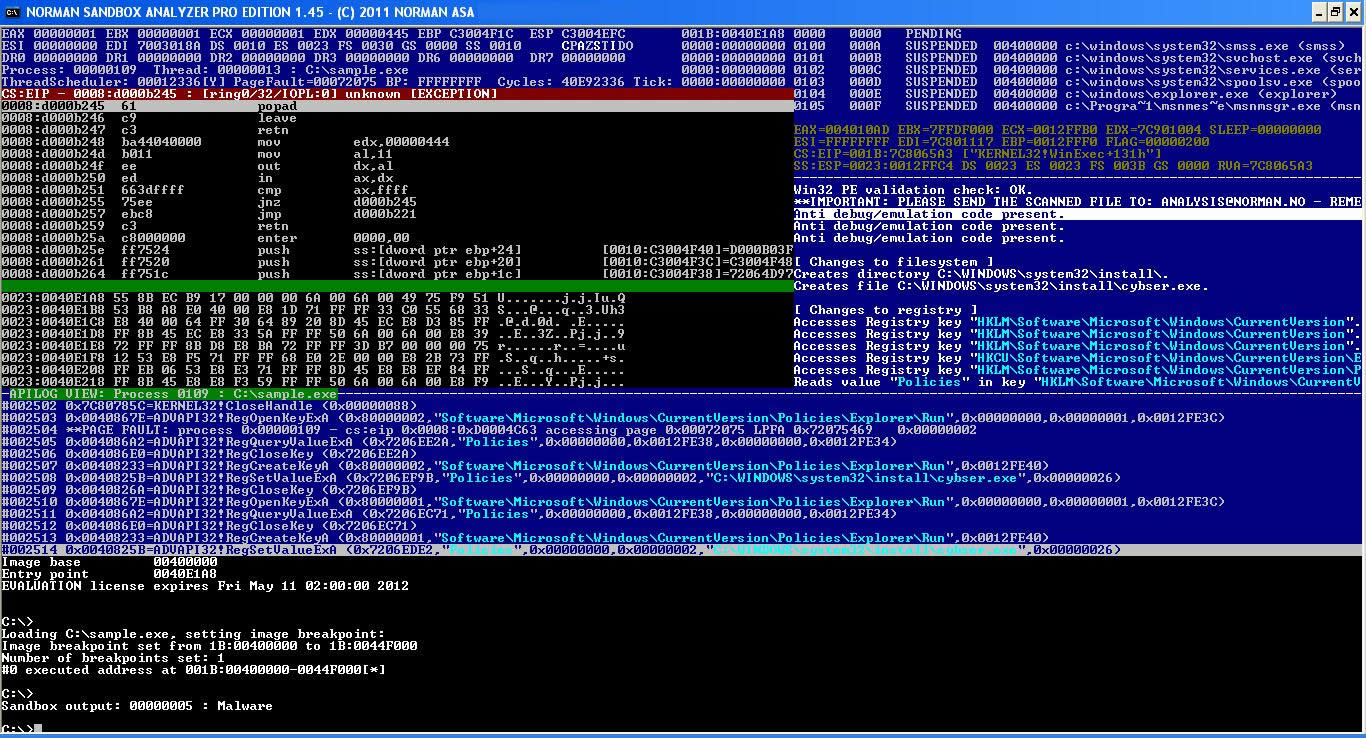Viewport: 1366px width, 738px height.
Task: Open the Norman Sandbox Analyzer title bar icon
Action: (11, 12)
